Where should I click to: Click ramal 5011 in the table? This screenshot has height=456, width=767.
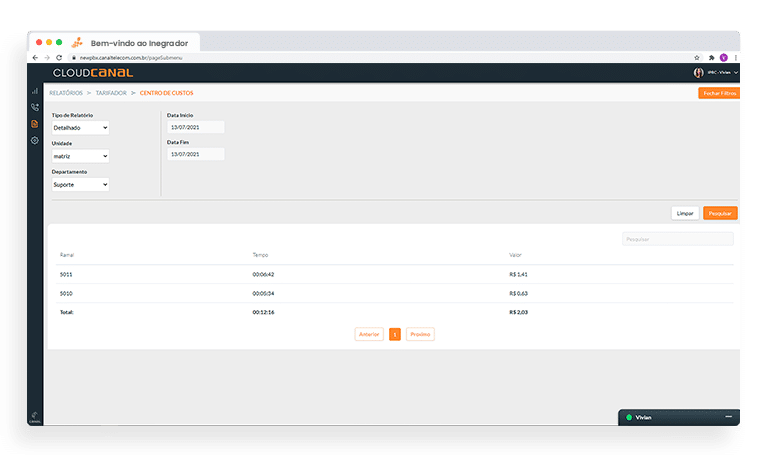(x=66, y=274)
